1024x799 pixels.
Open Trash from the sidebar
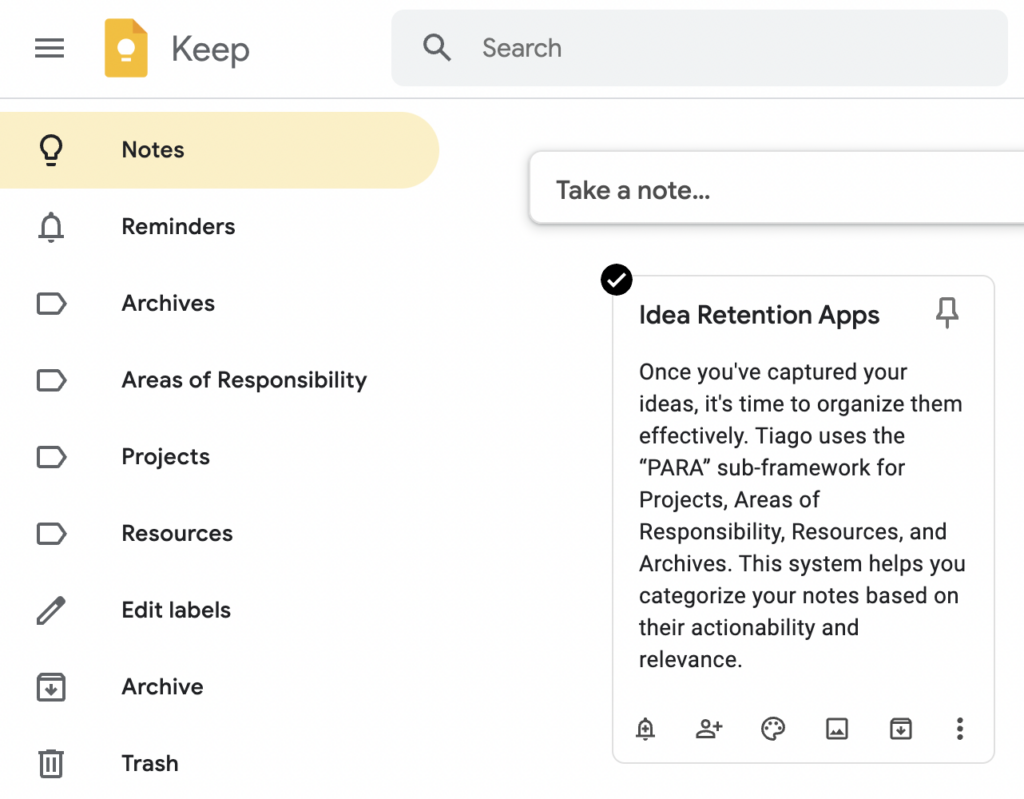click(150, 764)
